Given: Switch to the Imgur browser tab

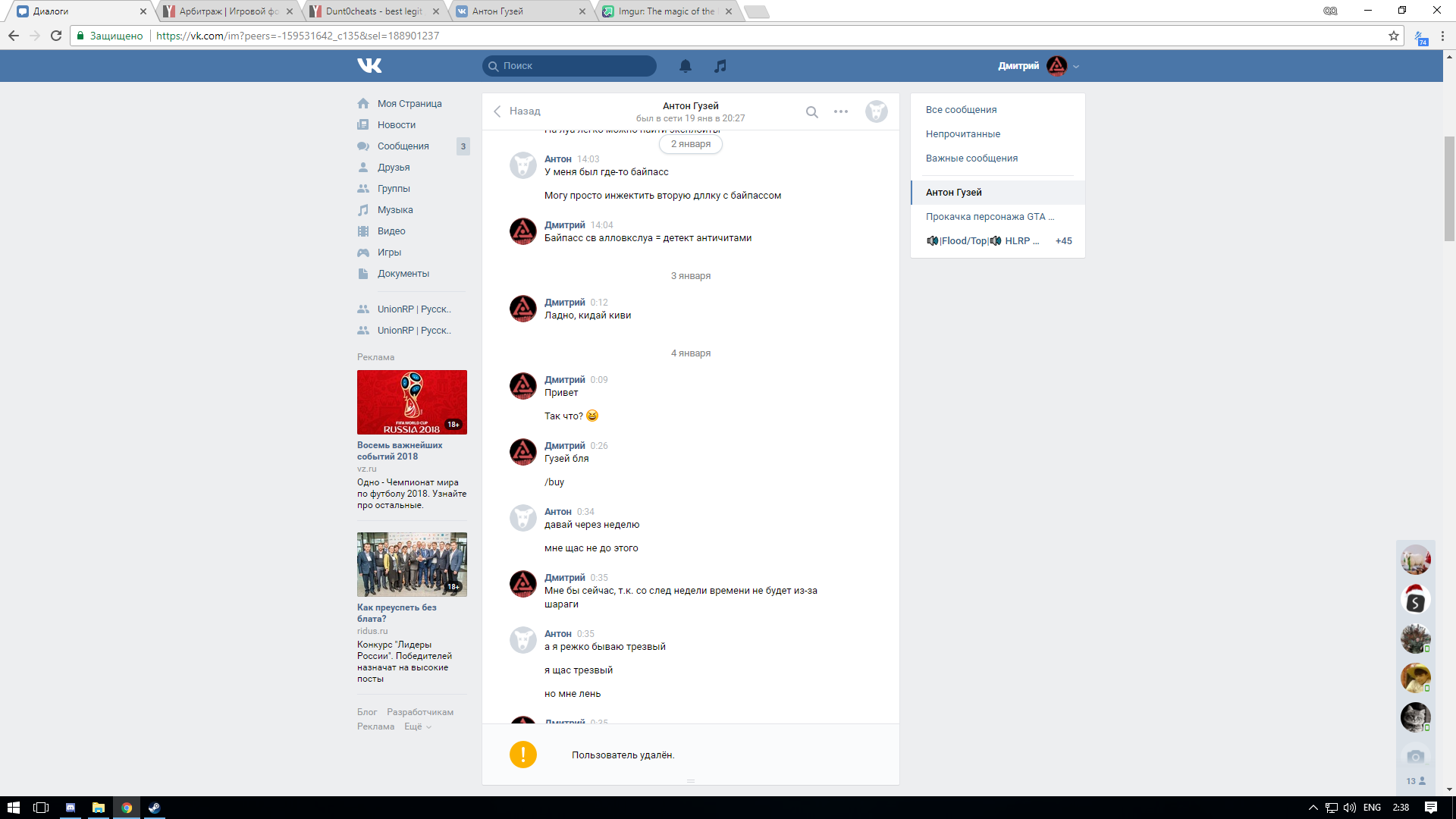Looking at the screenshot, I should pos(666,11).
